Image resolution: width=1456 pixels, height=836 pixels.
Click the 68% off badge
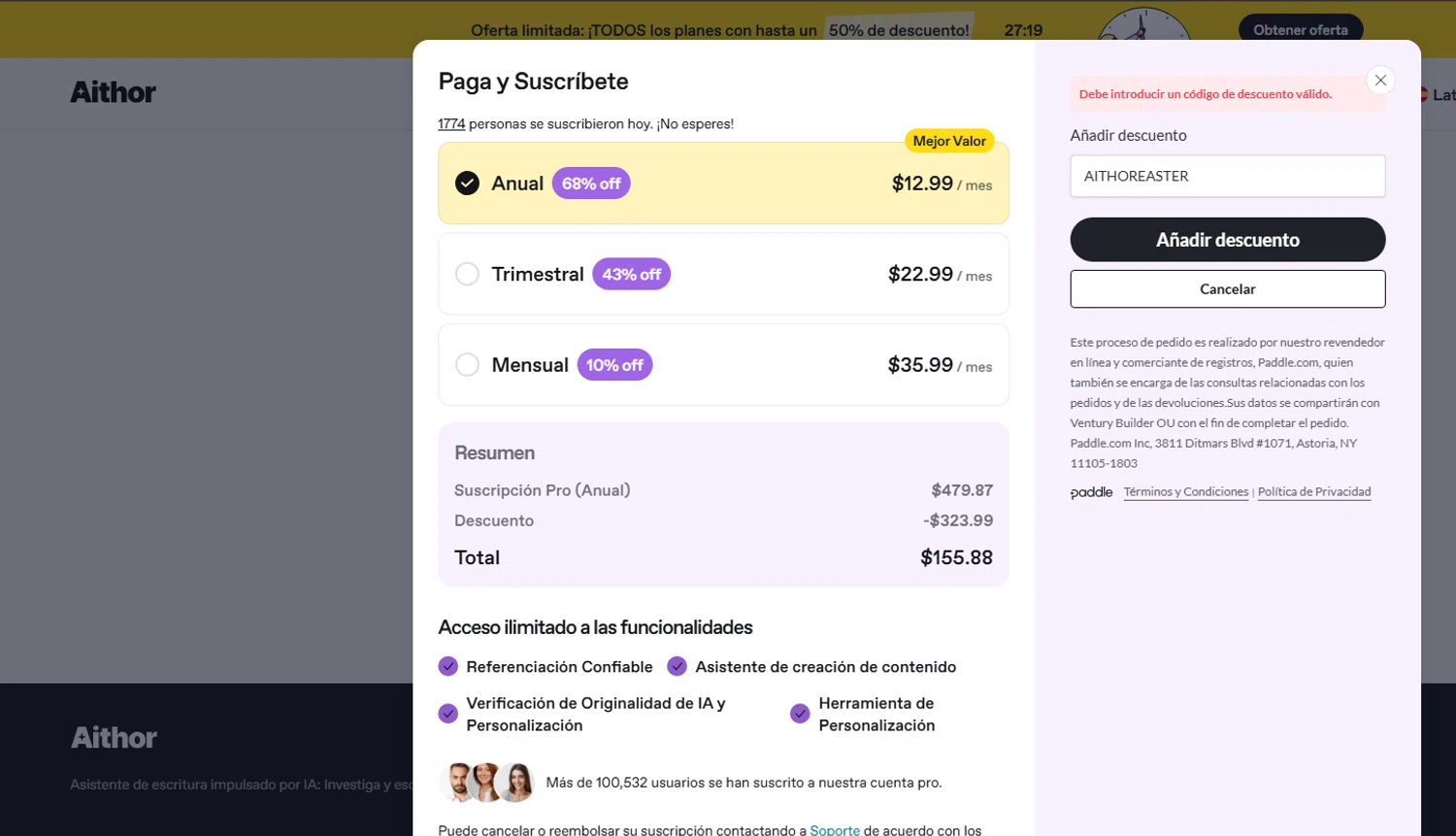591,184
